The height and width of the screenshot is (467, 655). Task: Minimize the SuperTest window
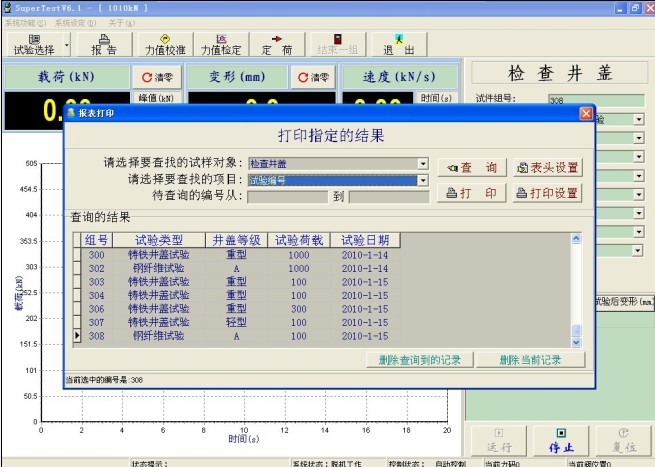pos(620,8)
